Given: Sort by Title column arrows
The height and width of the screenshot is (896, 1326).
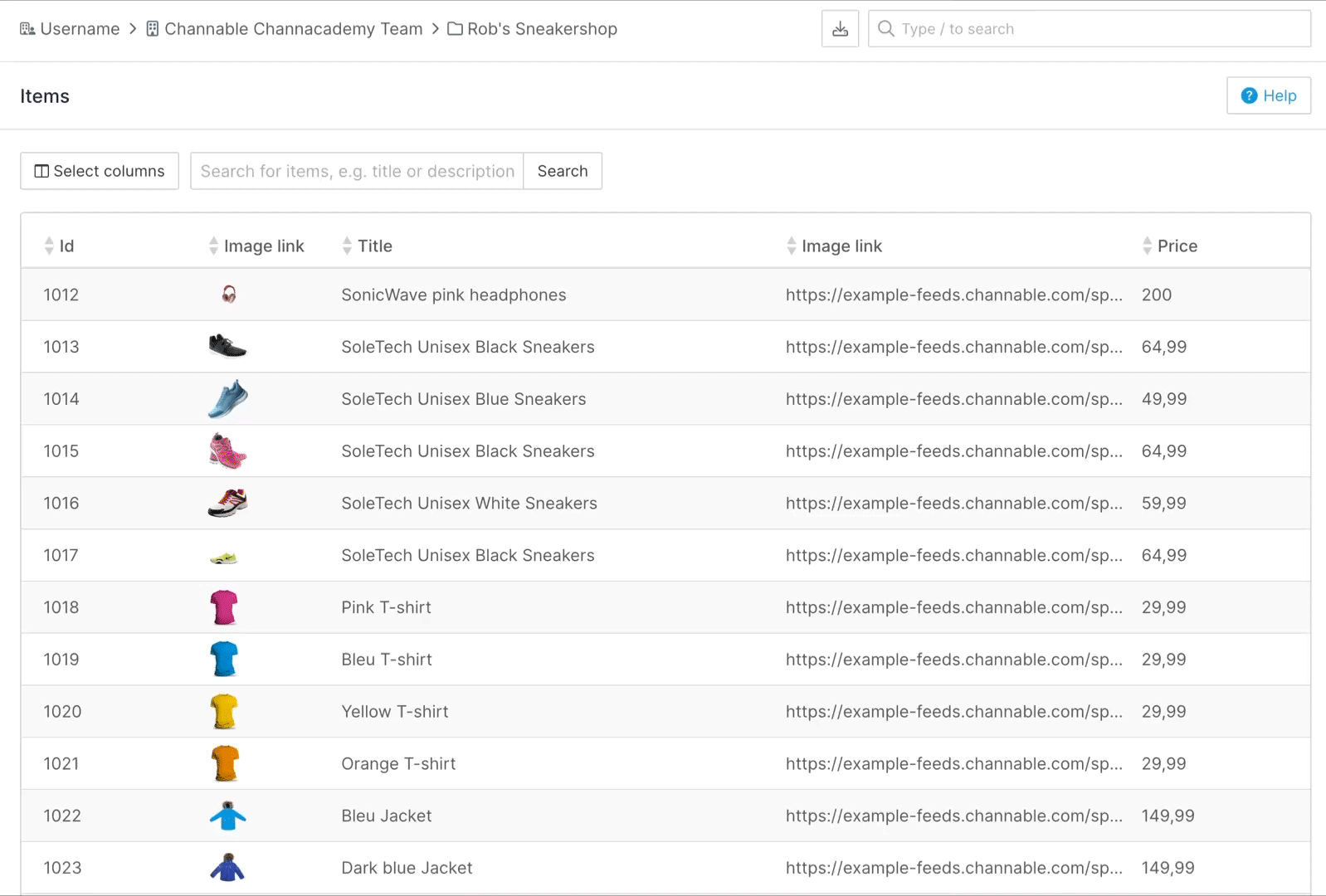Looking at the screenshot, I should 347,246.
